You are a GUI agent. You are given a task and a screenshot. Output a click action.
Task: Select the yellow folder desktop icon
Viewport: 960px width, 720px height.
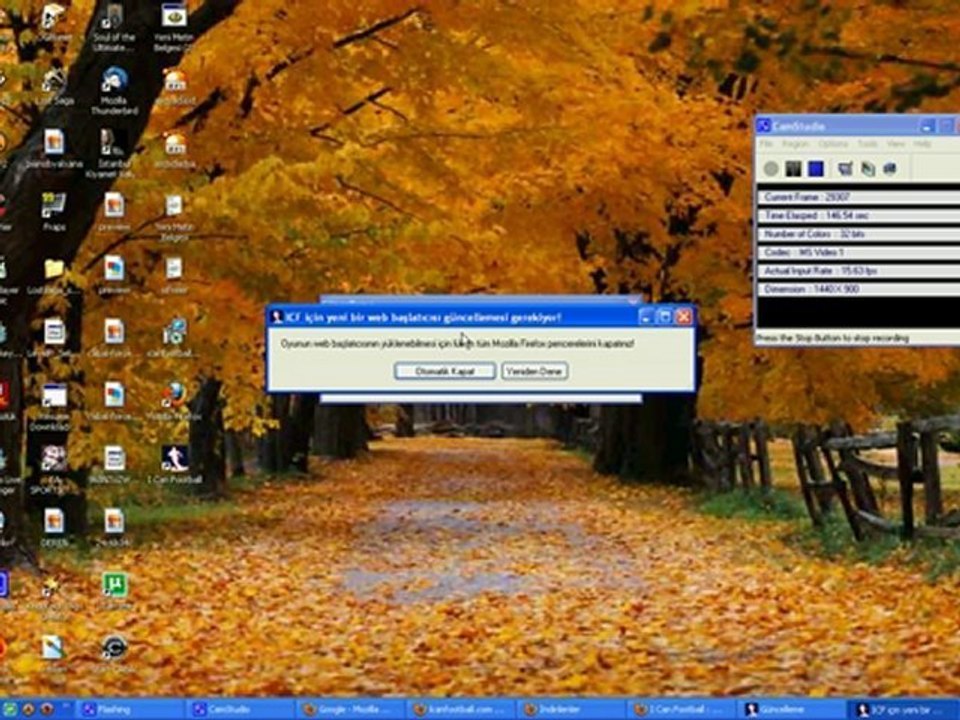click(54, 275)
